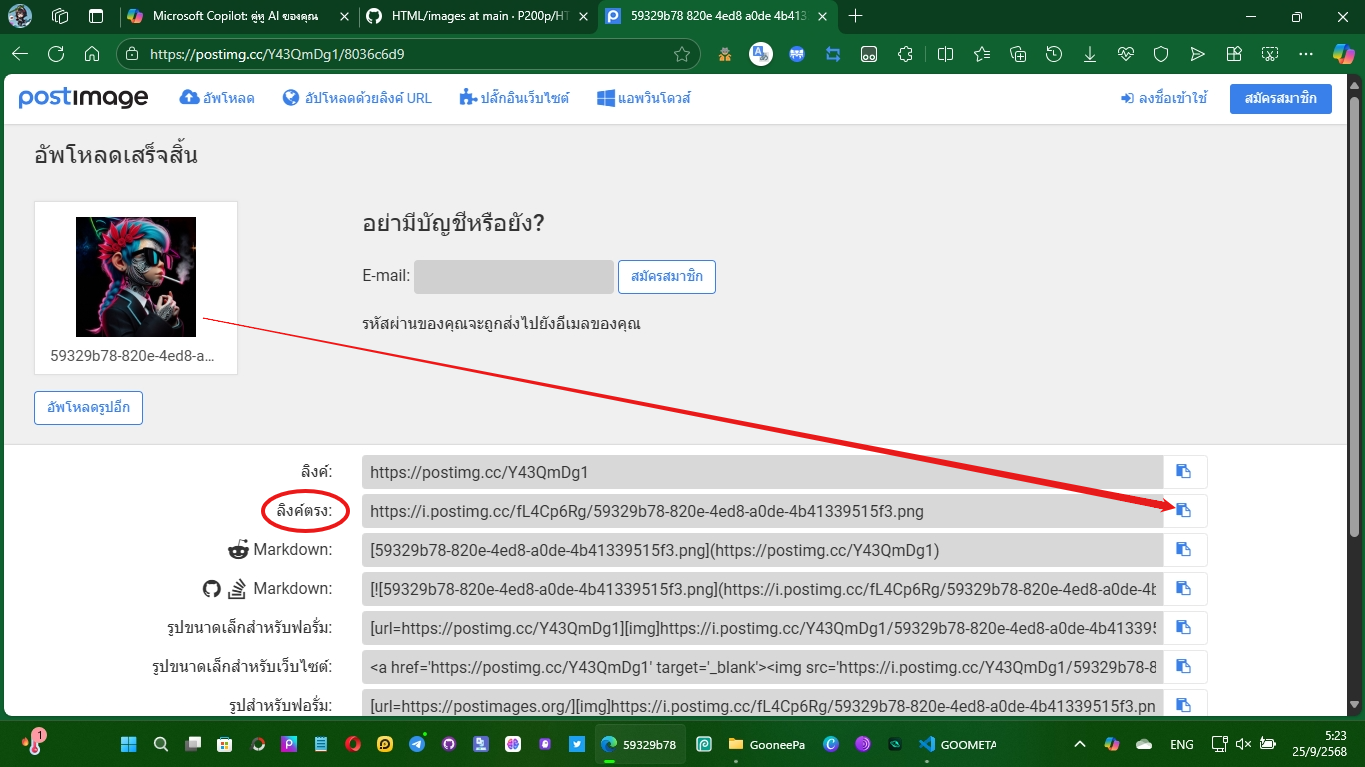Image resolution: width=1365 pixels, height=767 pixels.
Task: Copy the ลิงค์ URL with its copy icon
Action: (x=1184, y=471)
